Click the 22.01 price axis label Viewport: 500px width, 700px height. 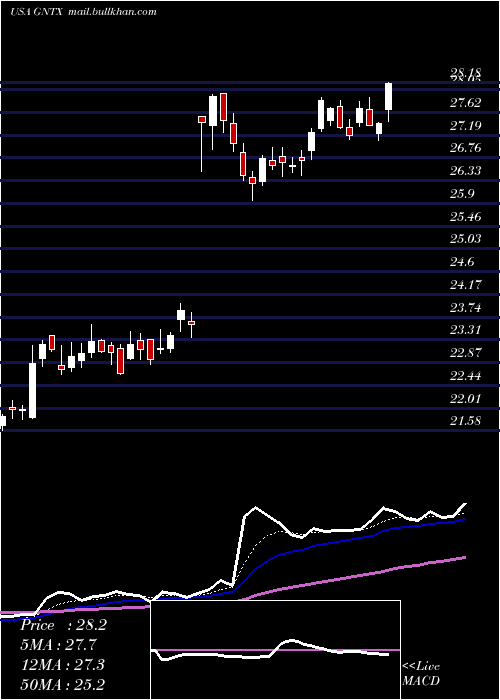pyautogui.click(x=466, y=399)
